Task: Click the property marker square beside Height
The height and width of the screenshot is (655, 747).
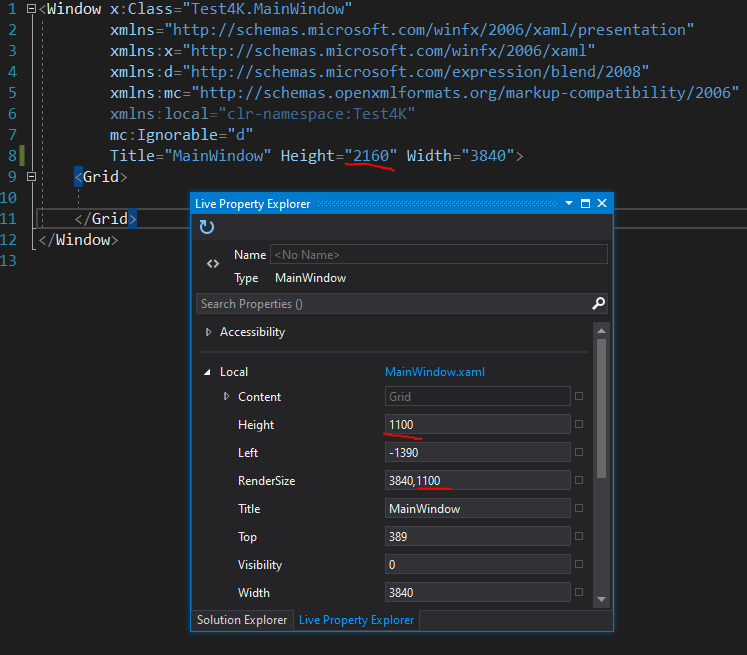Action: (x=579, y=425)
